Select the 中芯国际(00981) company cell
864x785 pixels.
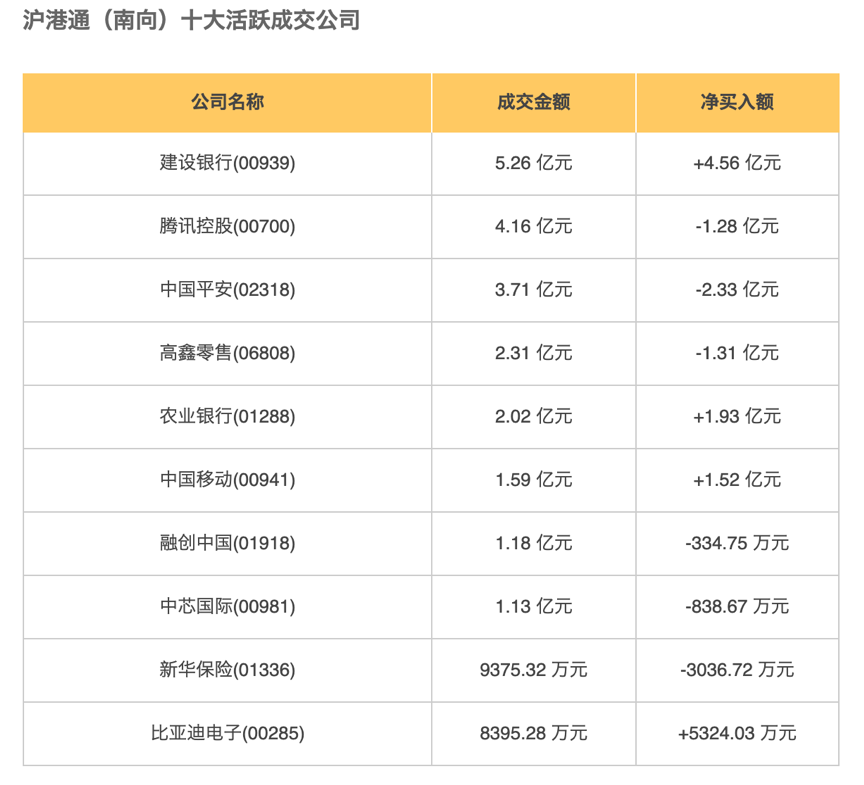[x=228, y=606]
